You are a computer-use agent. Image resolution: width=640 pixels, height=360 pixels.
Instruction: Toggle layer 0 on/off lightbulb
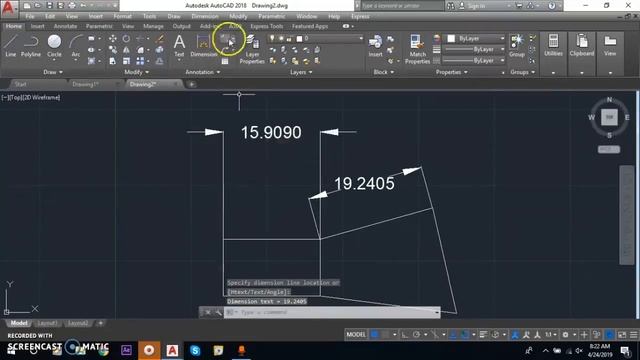tap(272, 38)
